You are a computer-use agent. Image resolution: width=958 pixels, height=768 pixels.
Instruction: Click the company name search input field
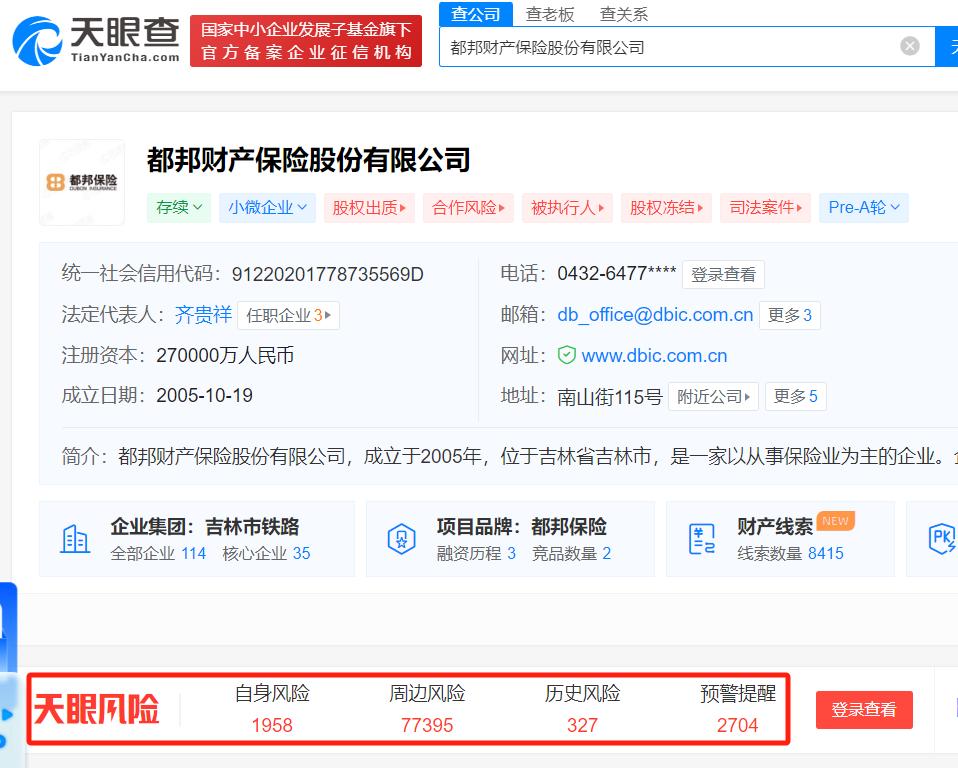click(x=670, y=46)
